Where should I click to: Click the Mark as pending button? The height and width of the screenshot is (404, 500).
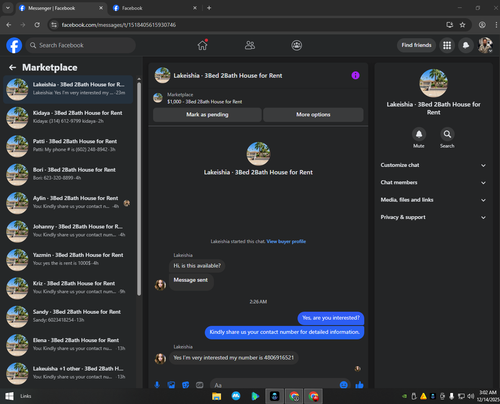point(207,114)
